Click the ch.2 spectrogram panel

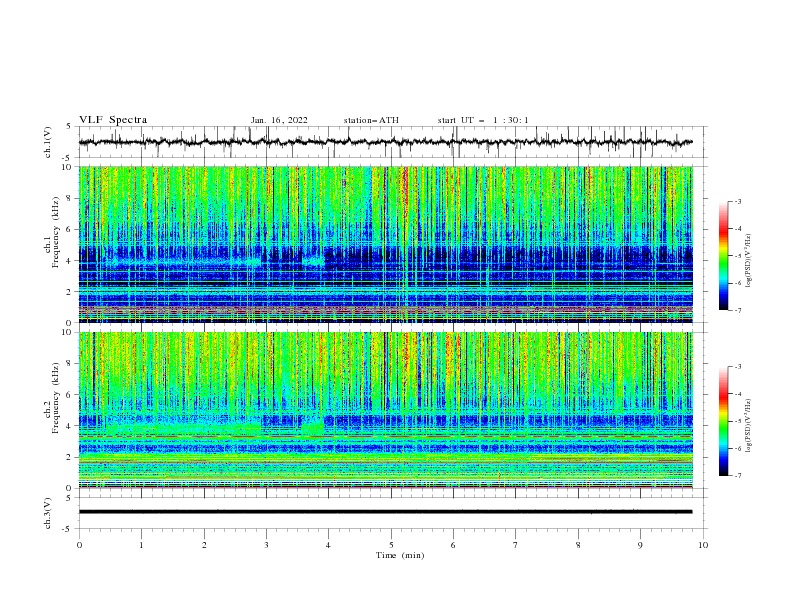[x=386, y=410]
